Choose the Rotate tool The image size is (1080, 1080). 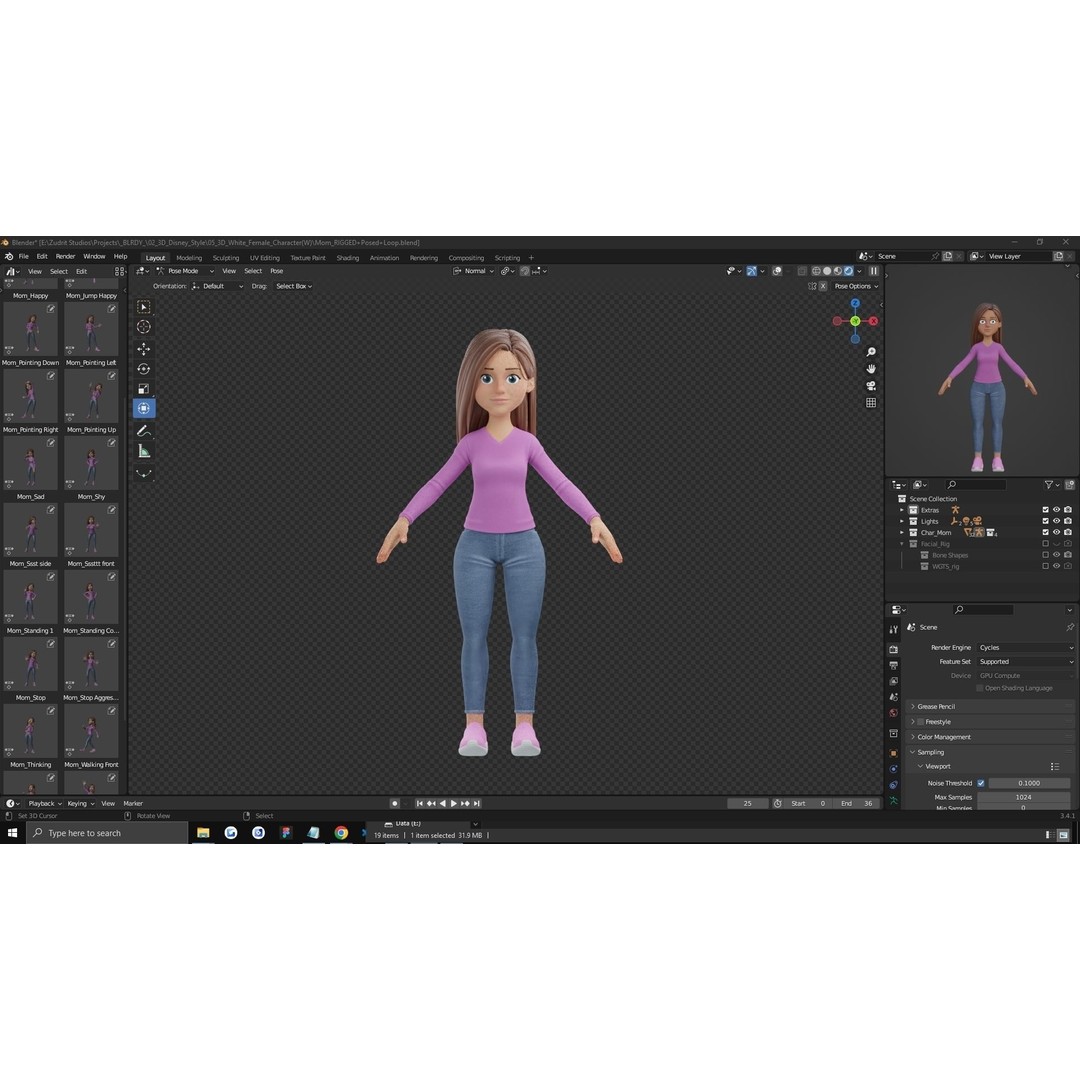(x=143, y=369)
